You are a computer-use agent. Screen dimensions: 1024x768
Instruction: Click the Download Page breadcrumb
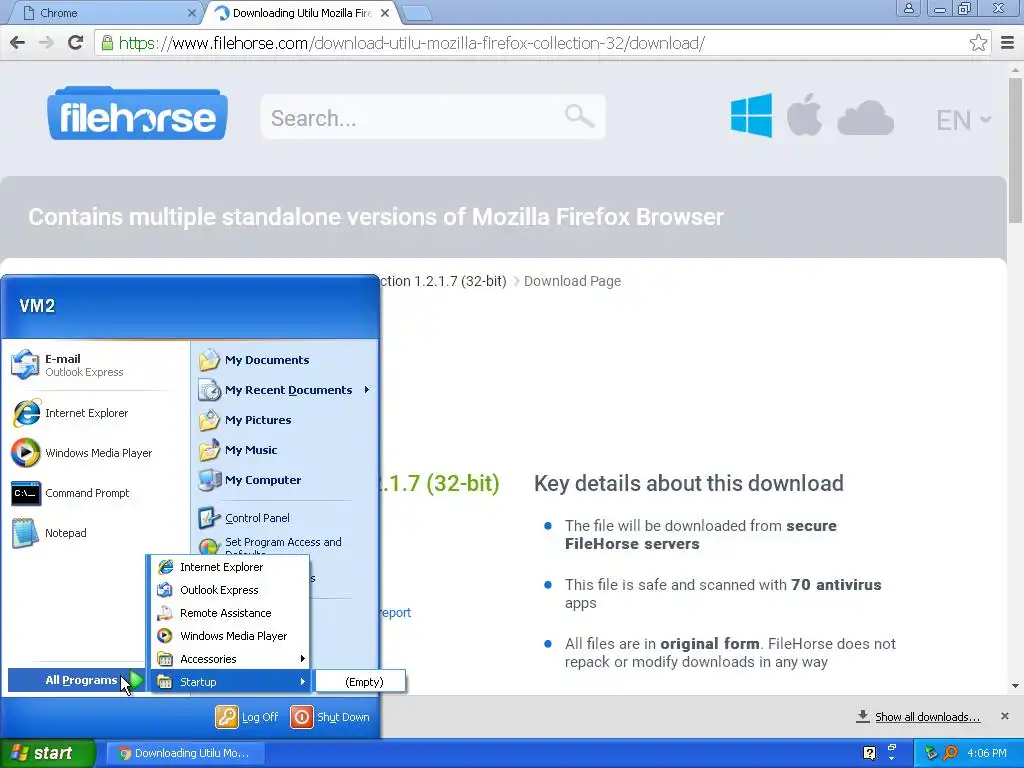point(572,281)
